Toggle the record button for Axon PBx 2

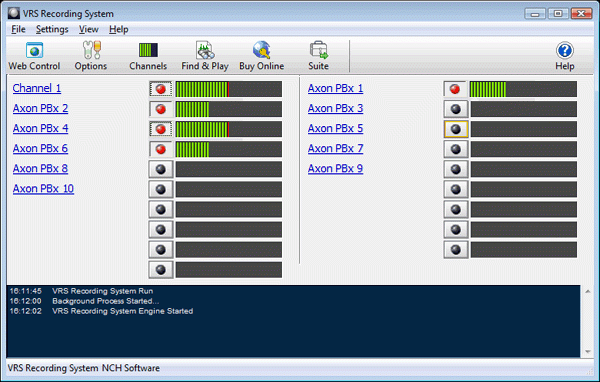[161, 109]
